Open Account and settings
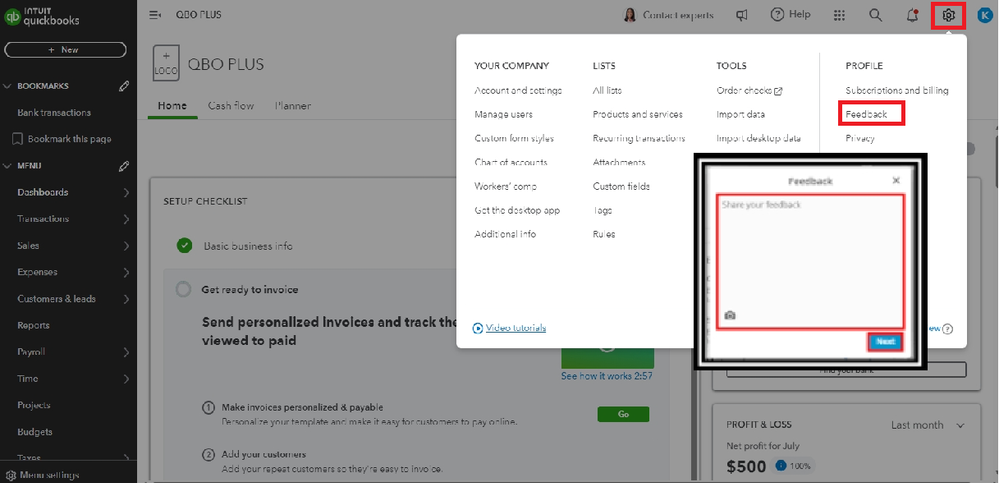Image resolution: width=999 pixels, height=483 pixels. coord(518,90)
